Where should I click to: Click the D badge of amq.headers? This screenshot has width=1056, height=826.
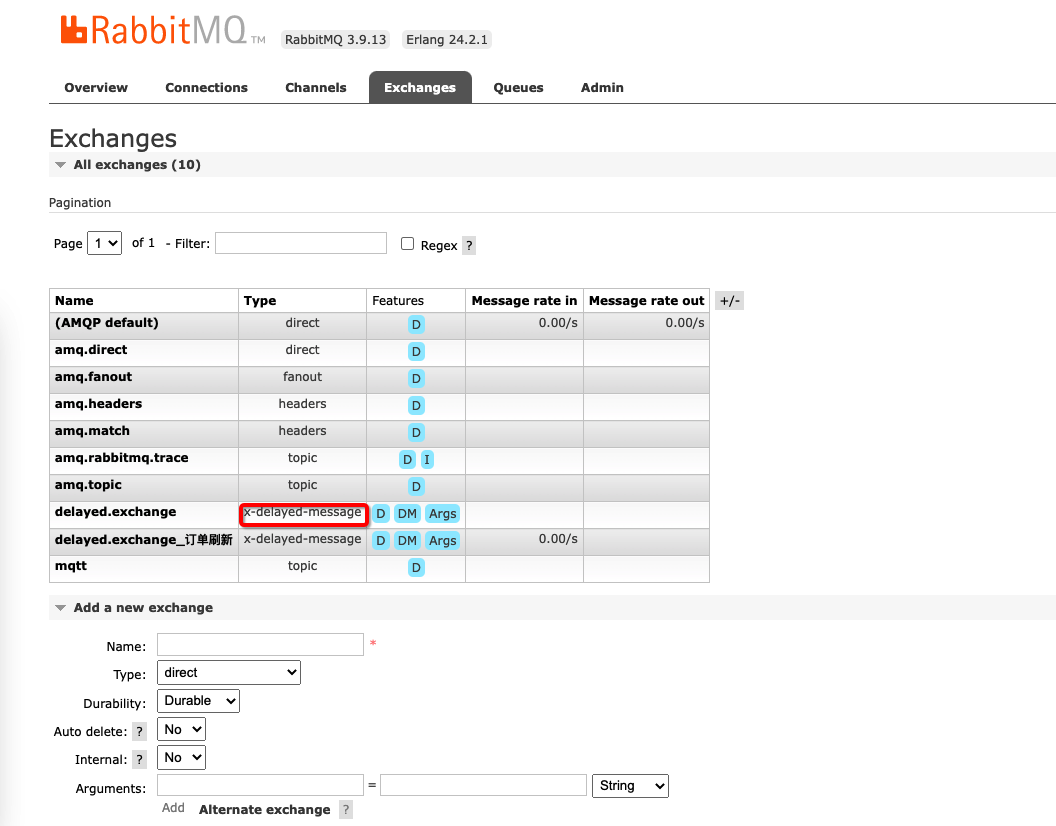pos(416,406)
